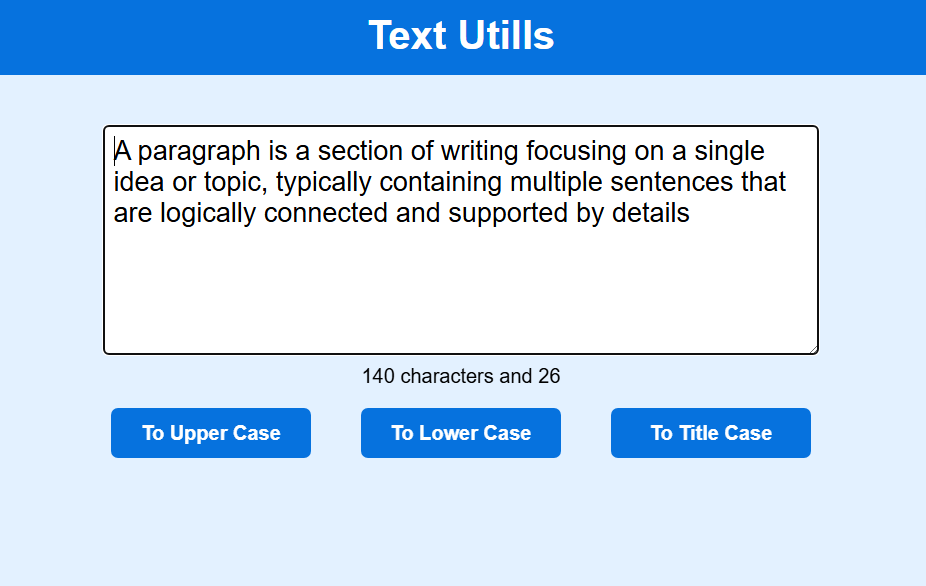Click the To Upper Case button
The image size is (926, 586).
[211, 433]
